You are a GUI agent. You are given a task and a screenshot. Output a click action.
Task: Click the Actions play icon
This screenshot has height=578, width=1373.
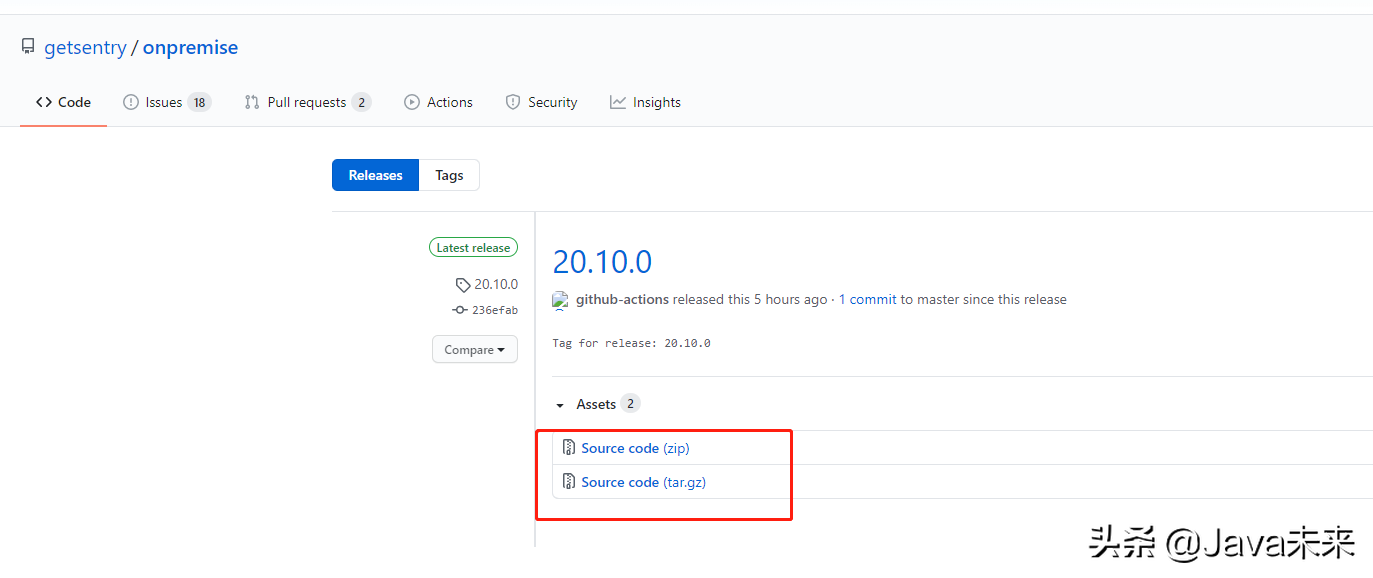412,102
